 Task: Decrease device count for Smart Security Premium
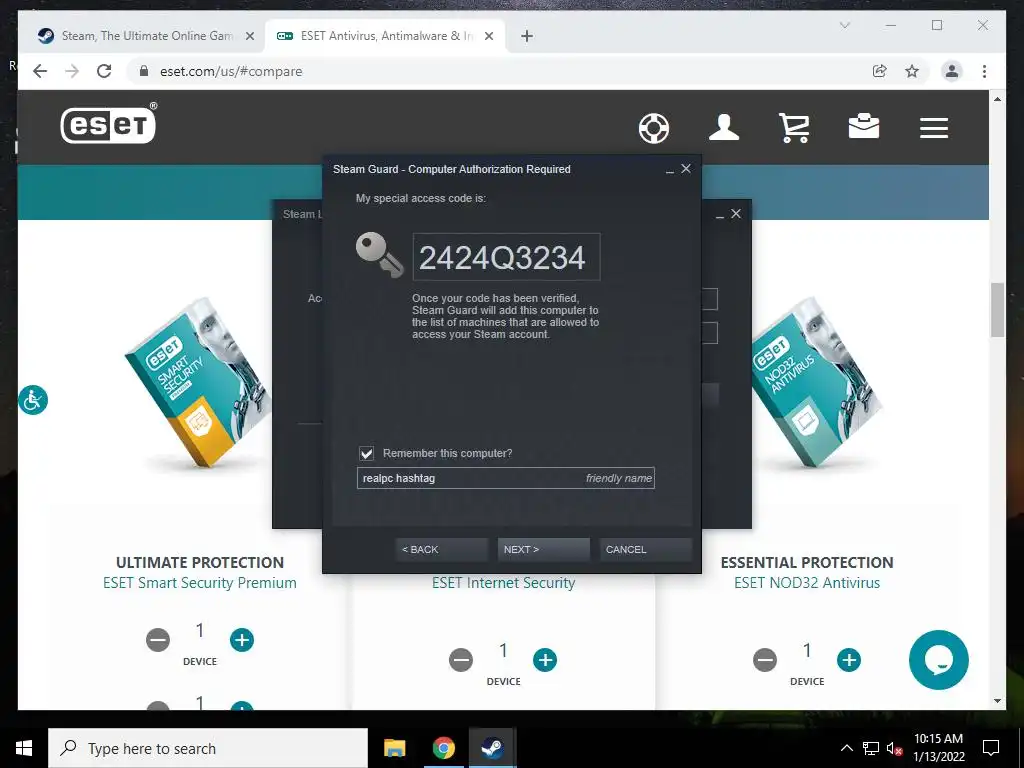tap(158, 640)
